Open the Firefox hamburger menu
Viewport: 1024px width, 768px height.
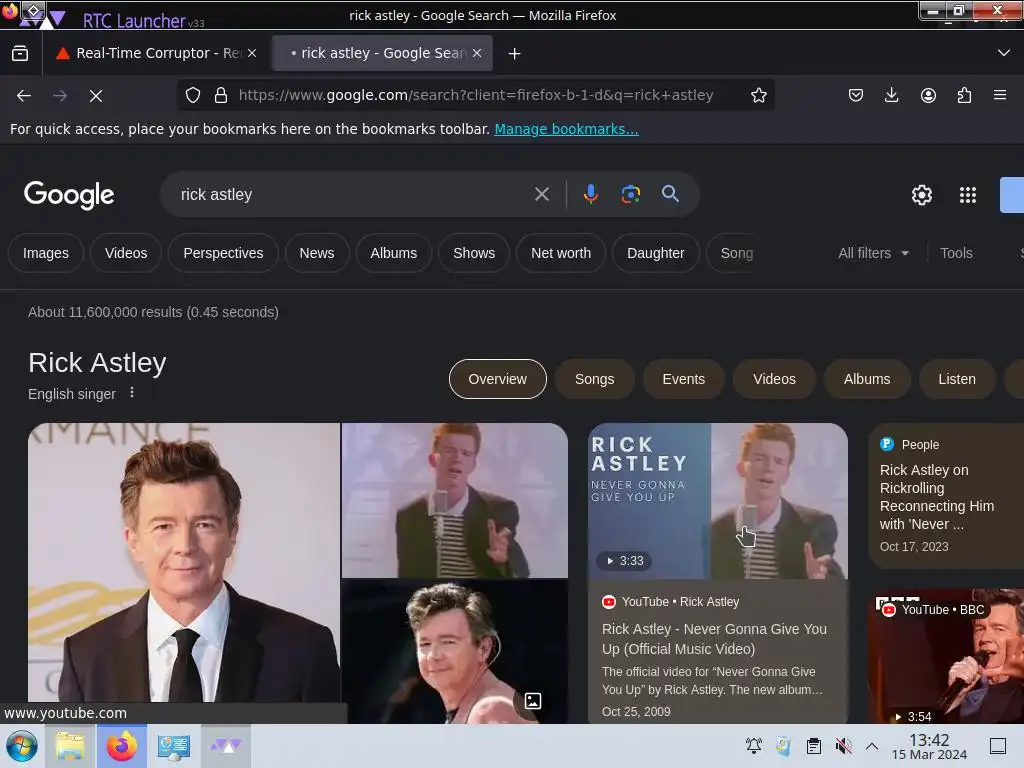click(x=1000, y=95)
